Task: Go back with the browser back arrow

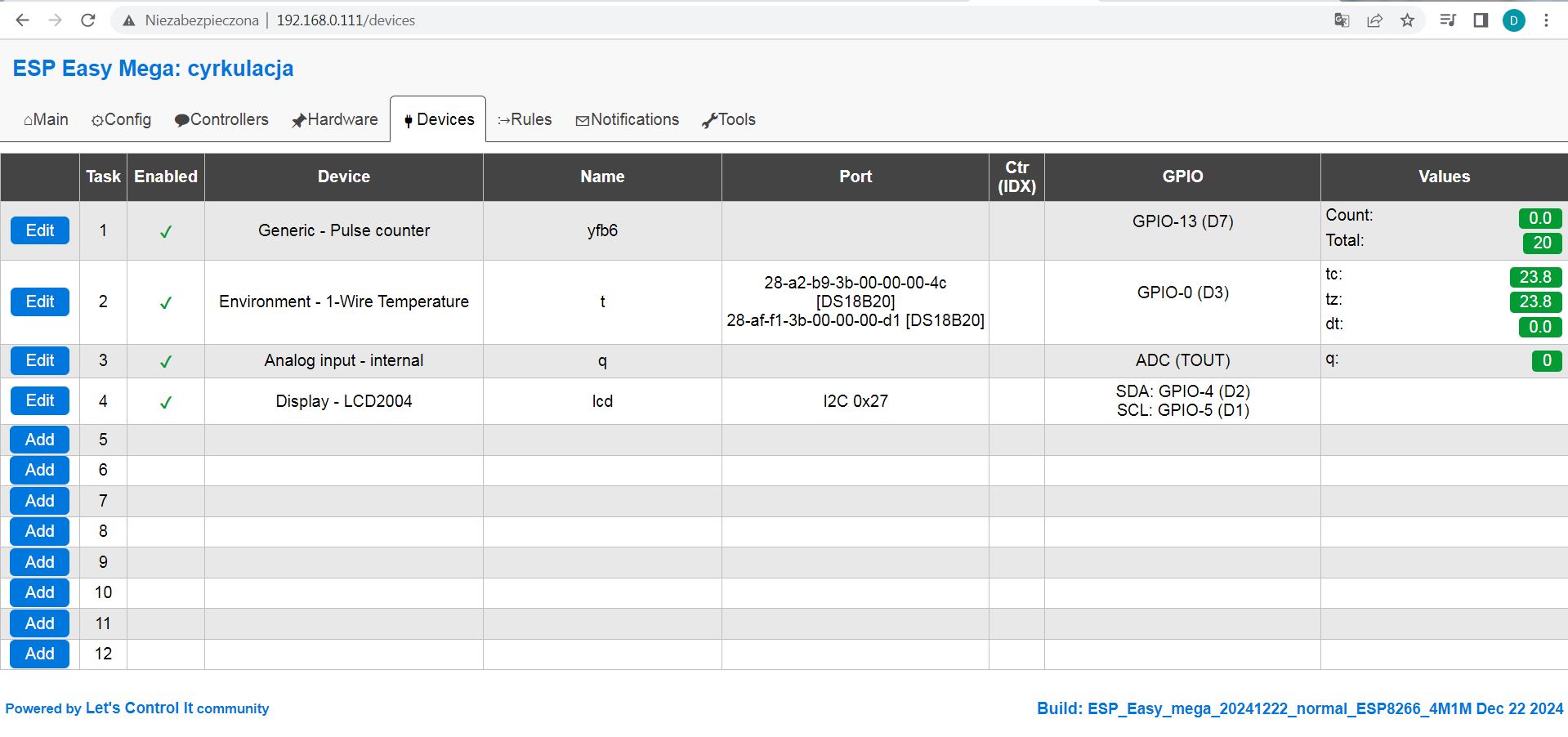Action: tap(22, 20)
